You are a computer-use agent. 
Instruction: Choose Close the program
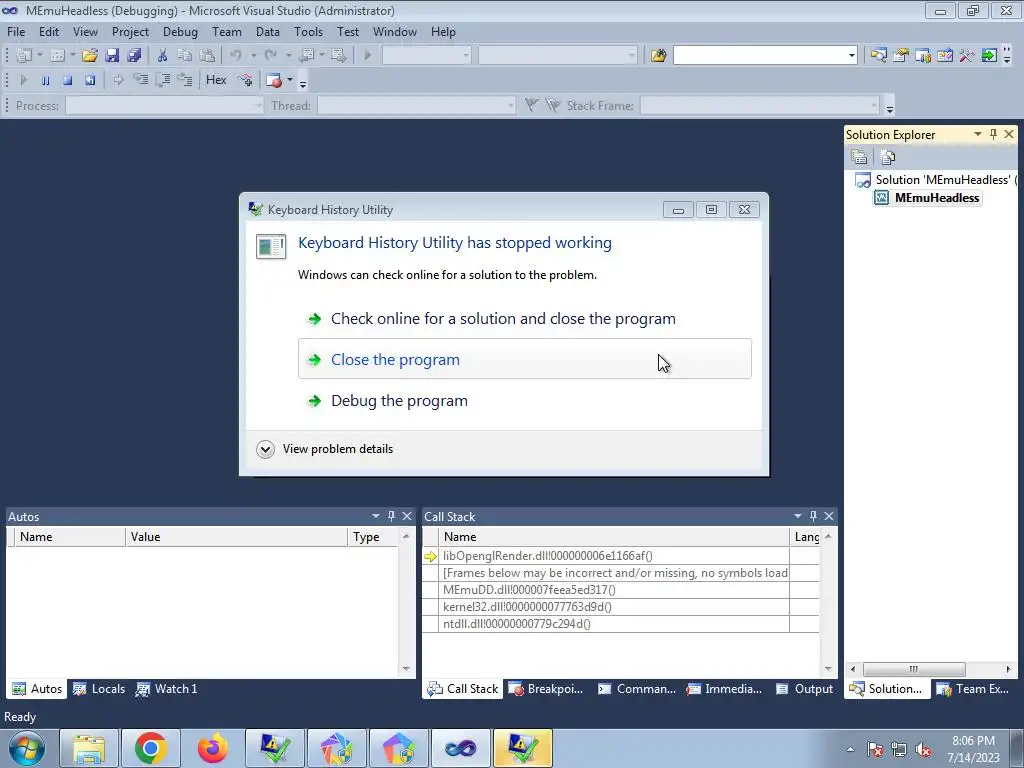pyautogui.click(x=524, y=359)
